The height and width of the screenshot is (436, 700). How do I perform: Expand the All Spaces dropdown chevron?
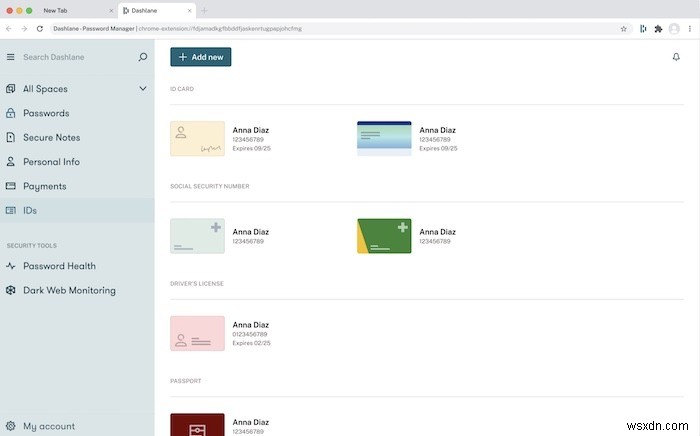click(x=143, y=88)
